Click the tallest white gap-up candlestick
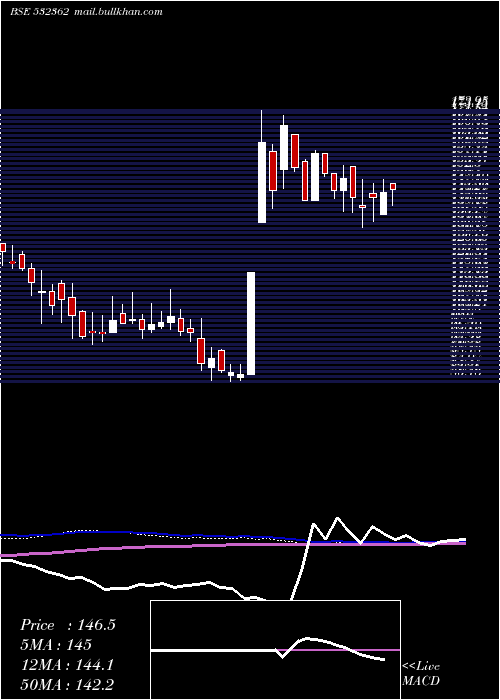Image resolution: width=500 pixels, height=700 pixels. (x=251, y=324)
